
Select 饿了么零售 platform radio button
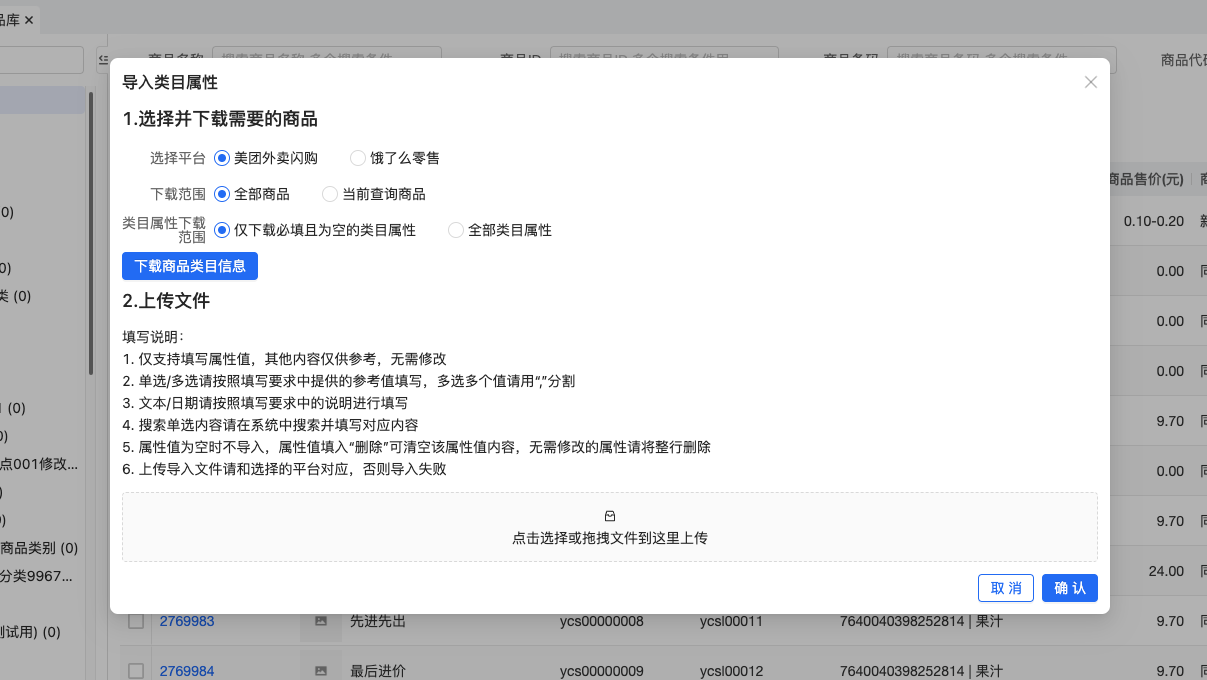click(358, 158)
